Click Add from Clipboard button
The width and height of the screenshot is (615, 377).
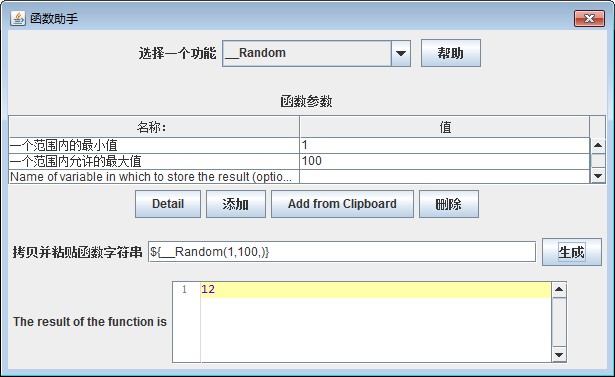tap(342, 204)
